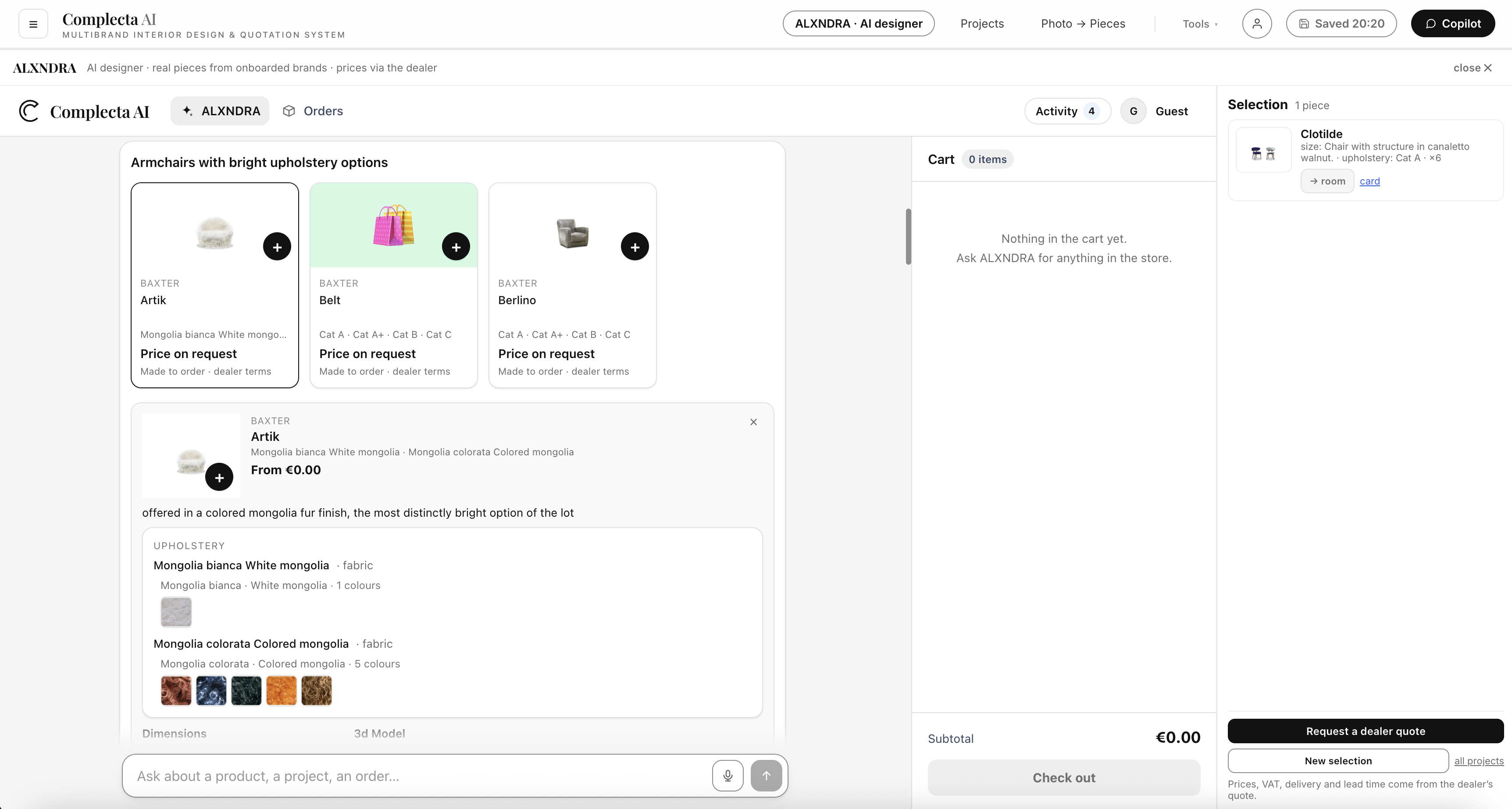
Task: Switch to the ALXNDRA tab
Action: coord(220,111)
